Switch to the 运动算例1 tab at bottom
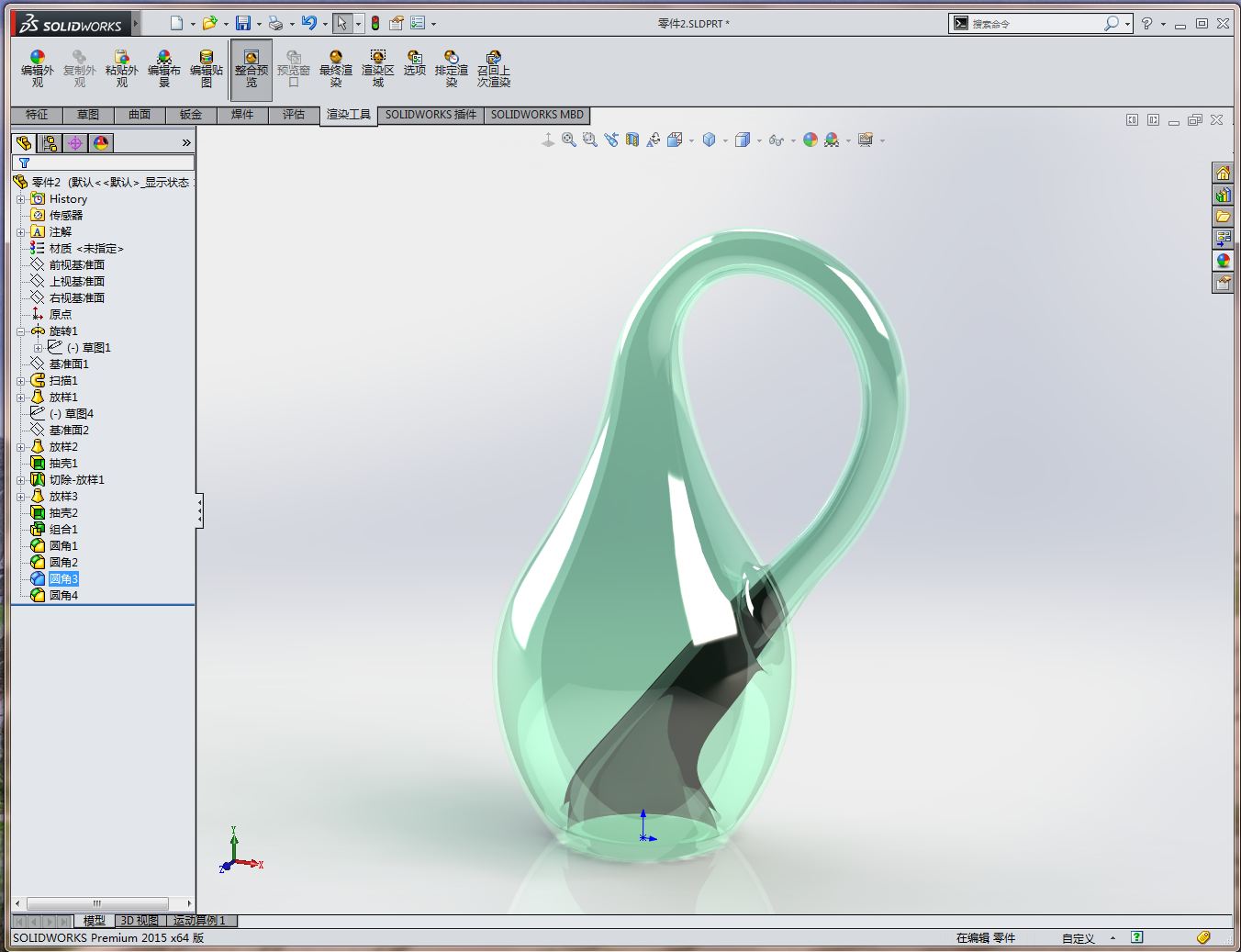 (x=198, y=920)
